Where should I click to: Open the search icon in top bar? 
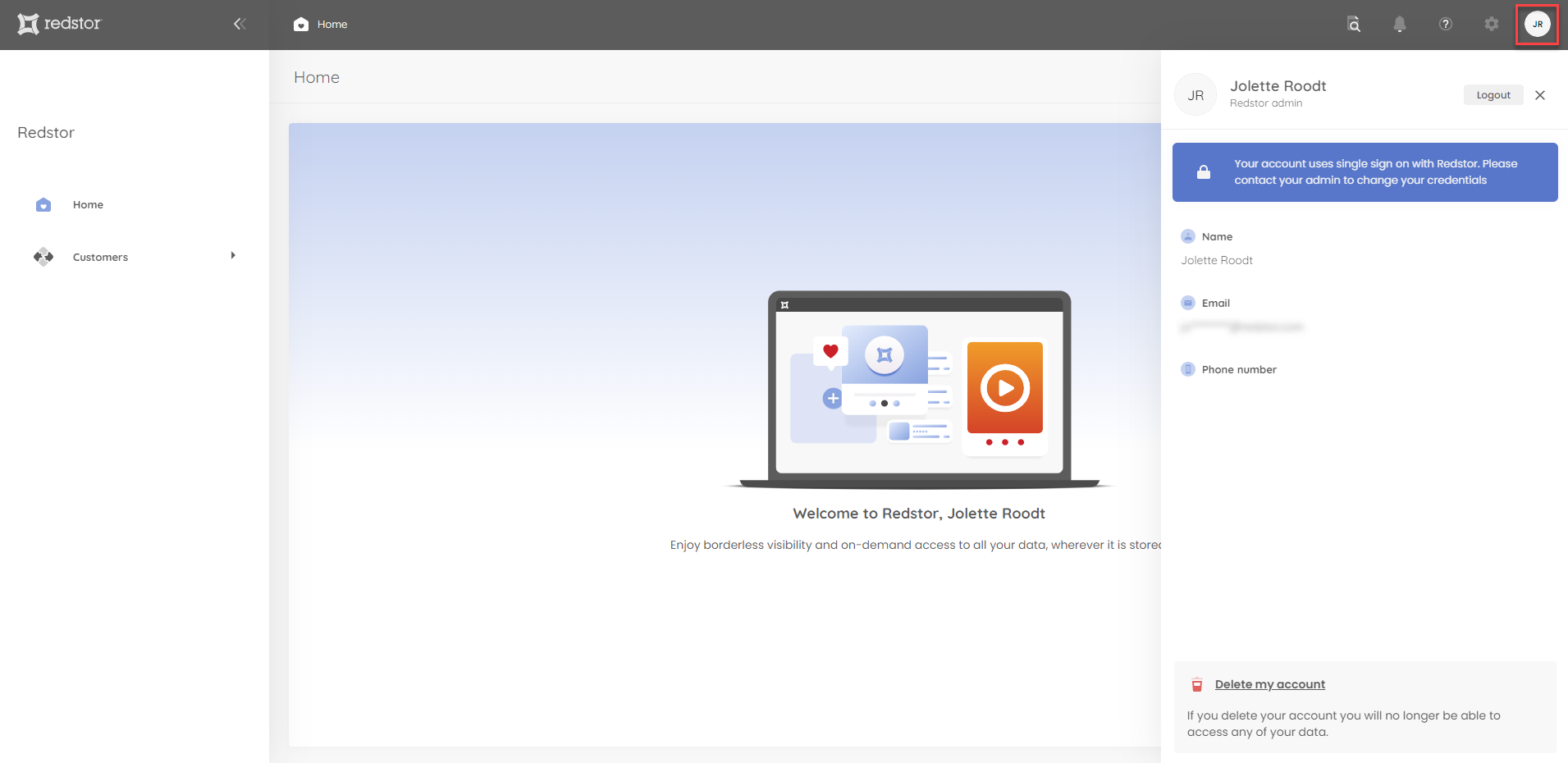point(1354,25)
